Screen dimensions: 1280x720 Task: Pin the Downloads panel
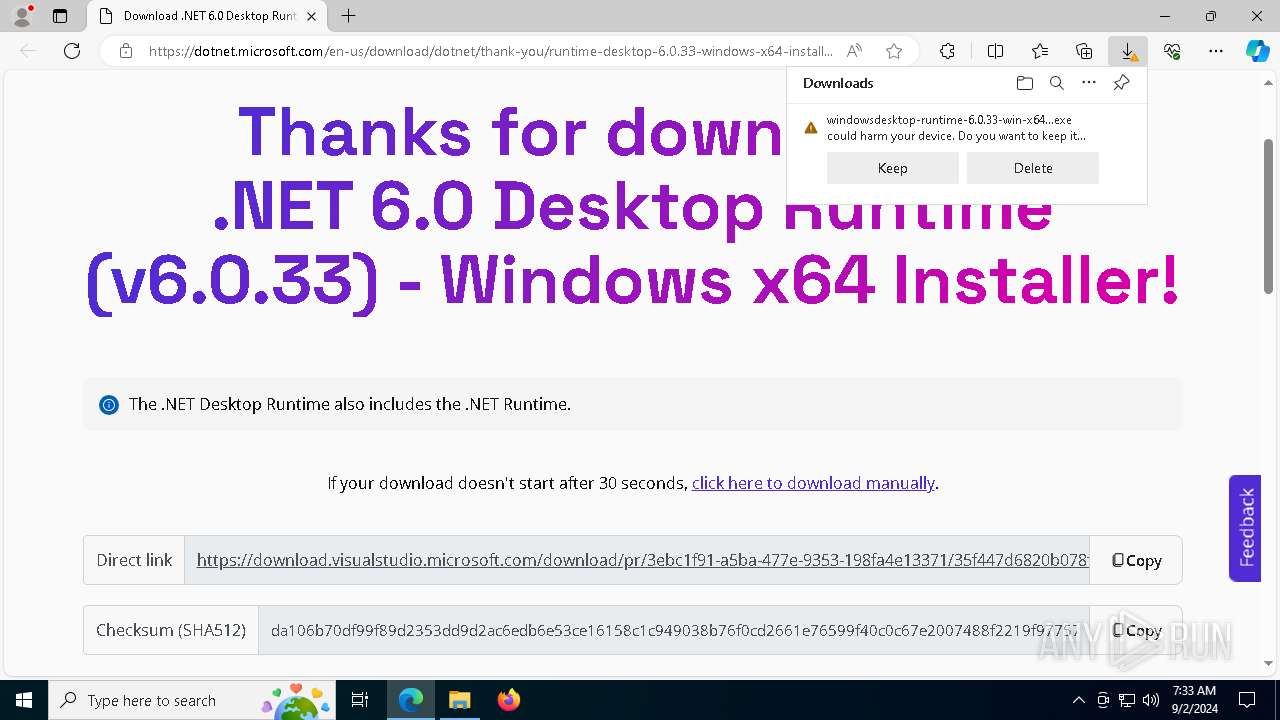coord(1121,83)
